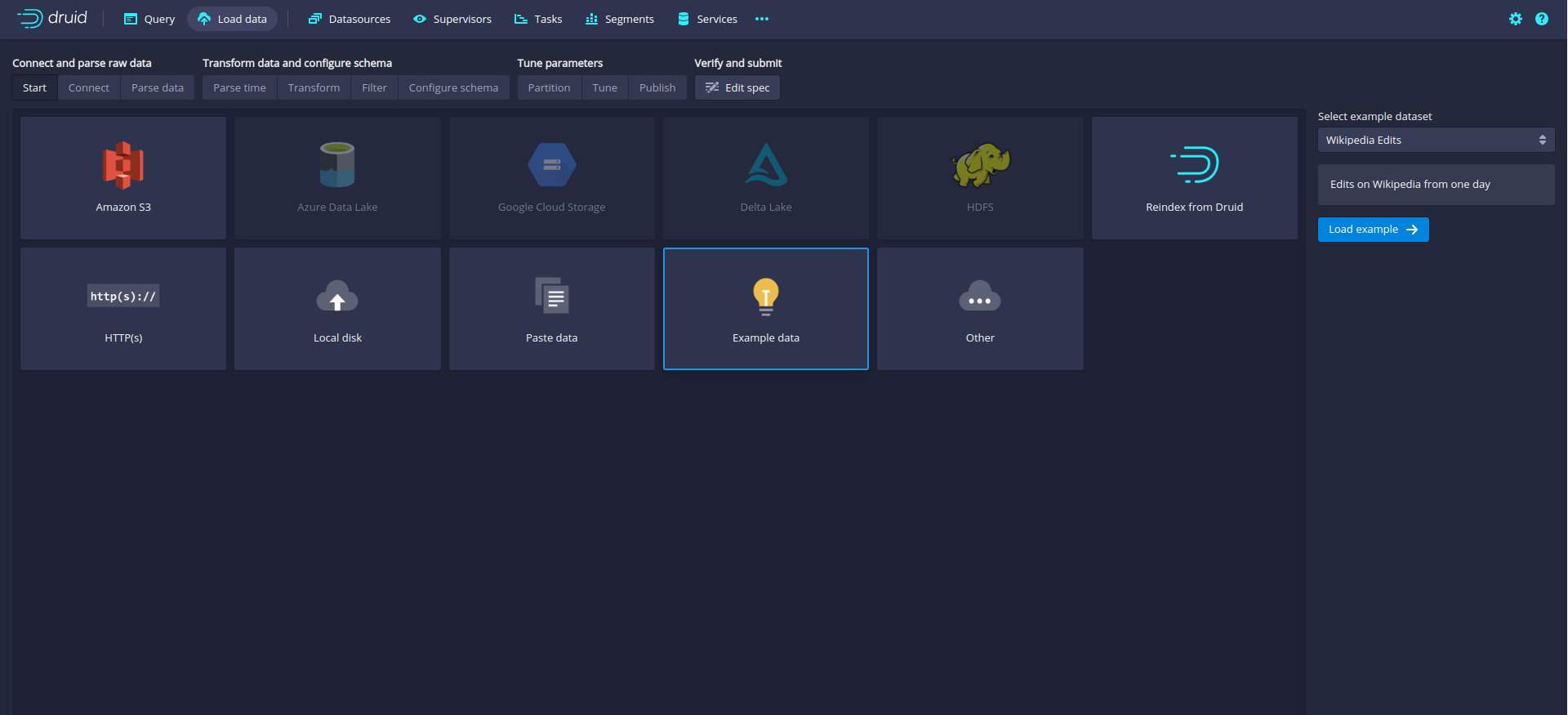Select the Local disk upload icon
Viewport: 1568px width, 715px height.
337,297
